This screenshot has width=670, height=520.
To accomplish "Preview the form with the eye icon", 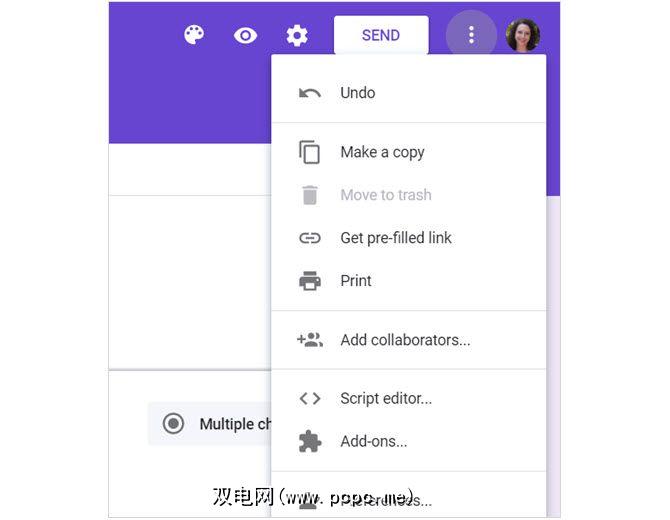I will [245, 35].
